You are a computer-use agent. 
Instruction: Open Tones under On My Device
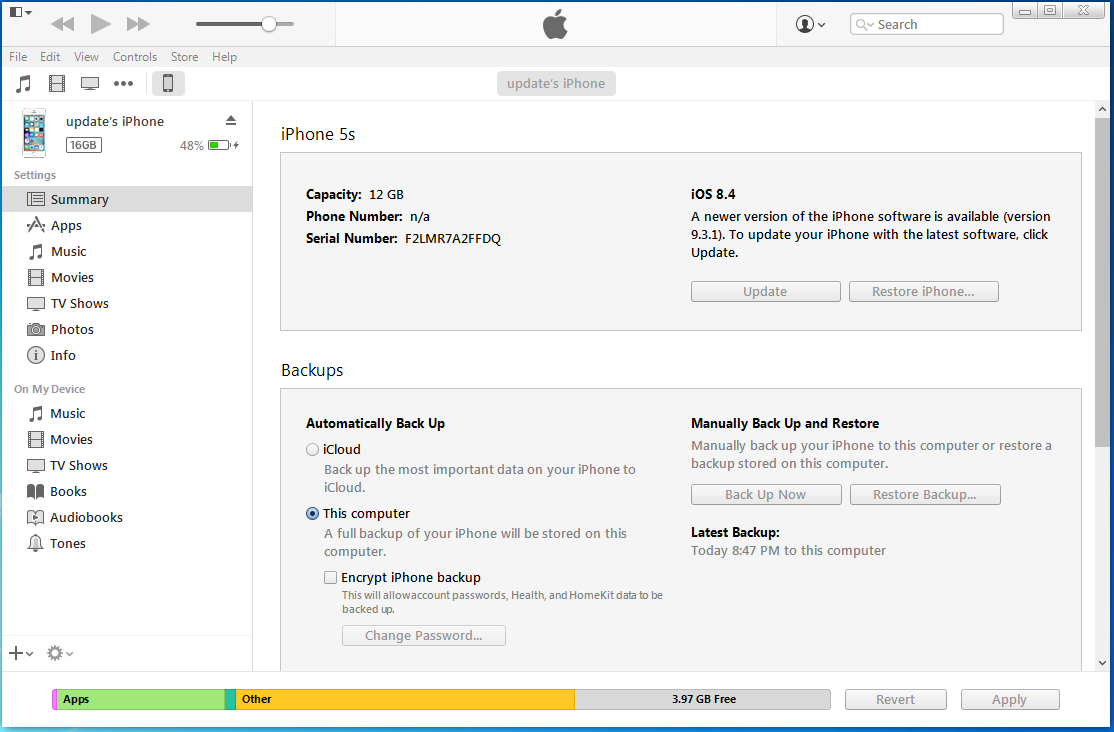[x=127, y=543]
